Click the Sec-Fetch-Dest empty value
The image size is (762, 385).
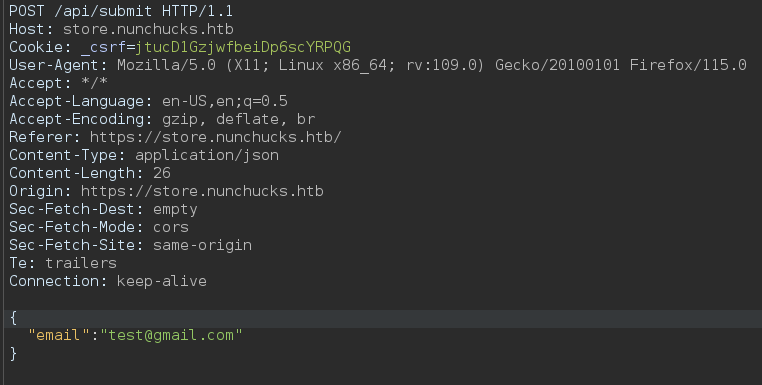[x=175, y=209]
